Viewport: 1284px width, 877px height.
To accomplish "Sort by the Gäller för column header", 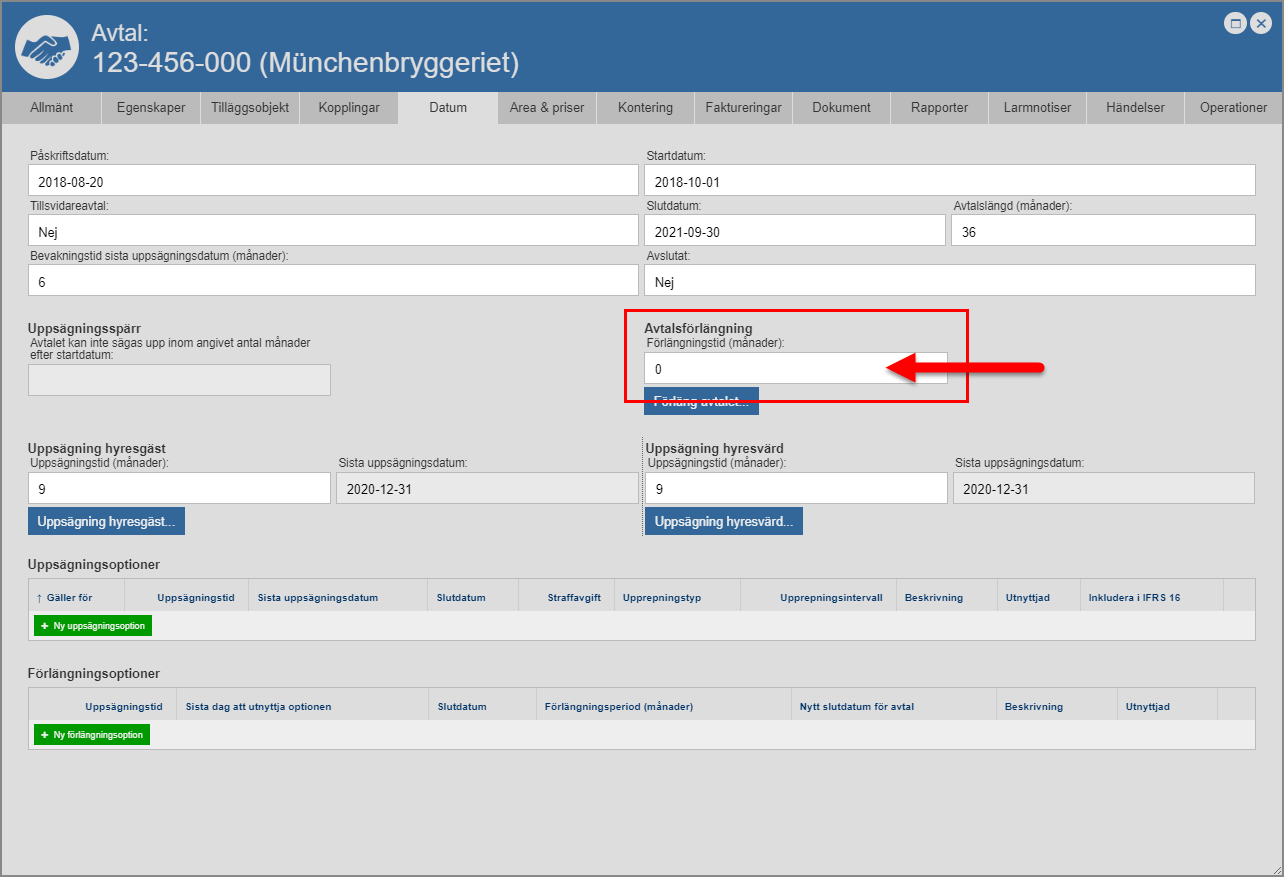I will (x=70, y=598).
